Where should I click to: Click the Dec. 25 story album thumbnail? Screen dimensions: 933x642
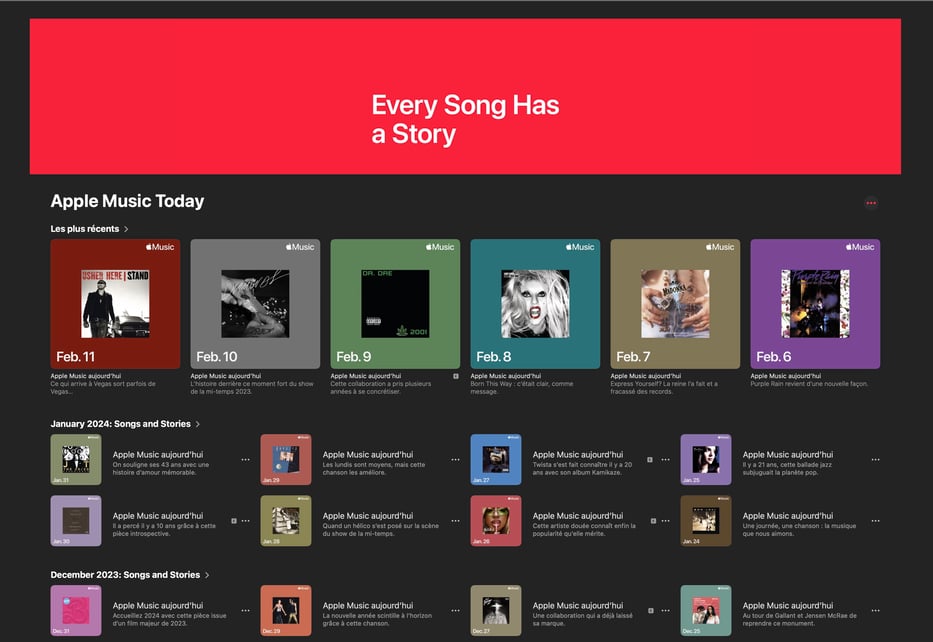706,610
